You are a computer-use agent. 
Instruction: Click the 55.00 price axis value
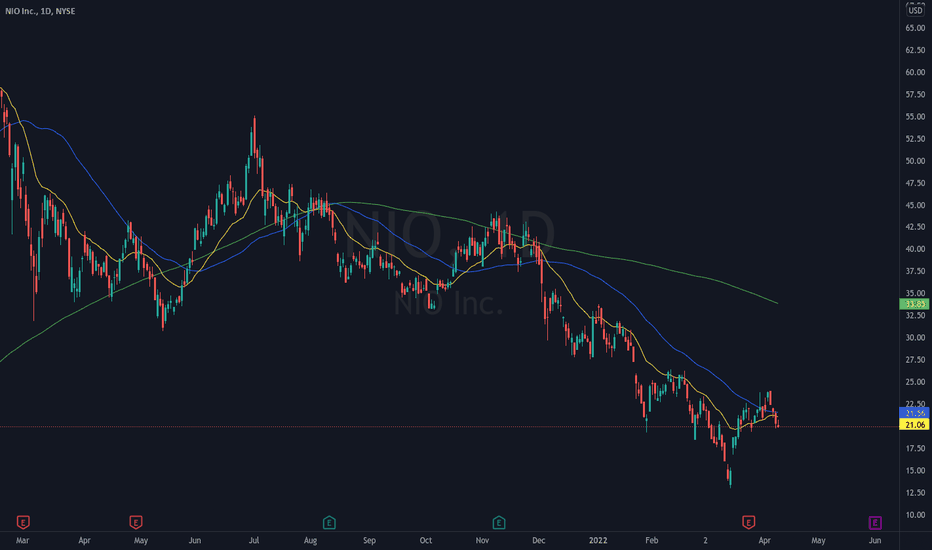(x=915, y=117)
